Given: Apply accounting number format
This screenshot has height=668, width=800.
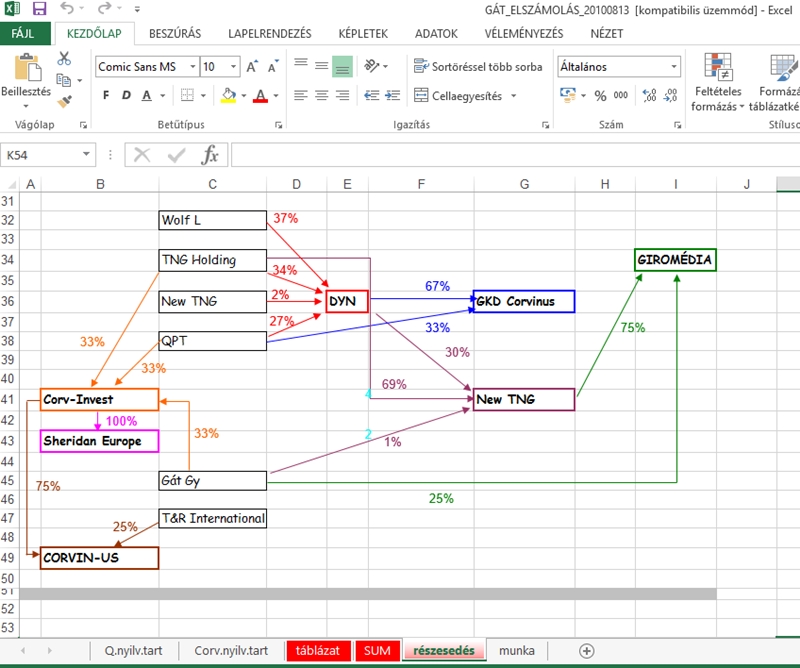Looking at the screenshot, I should 567,95.
